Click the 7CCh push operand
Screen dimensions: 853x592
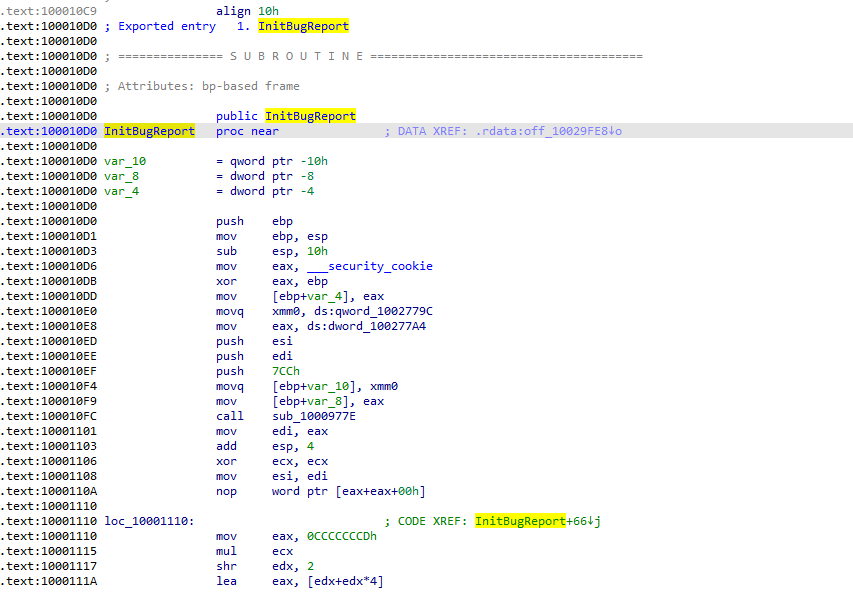point(286,371)
